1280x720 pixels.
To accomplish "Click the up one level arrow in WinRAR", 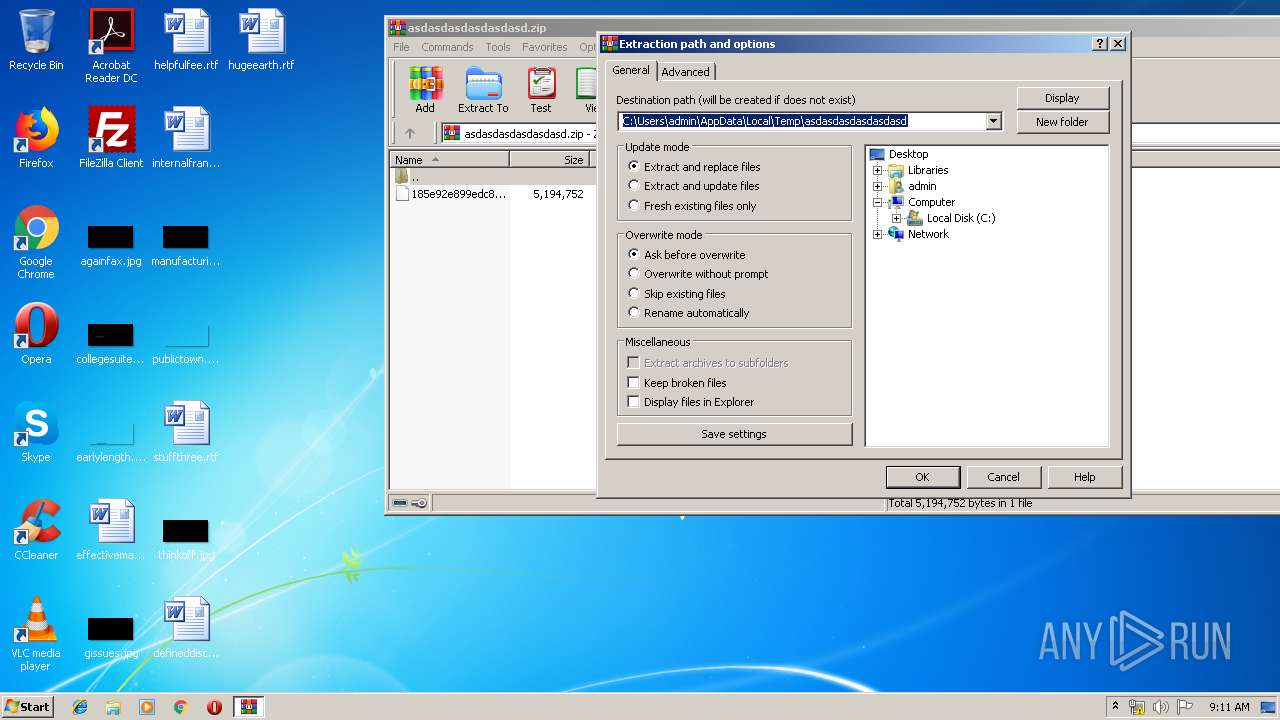I will (410, 133).
